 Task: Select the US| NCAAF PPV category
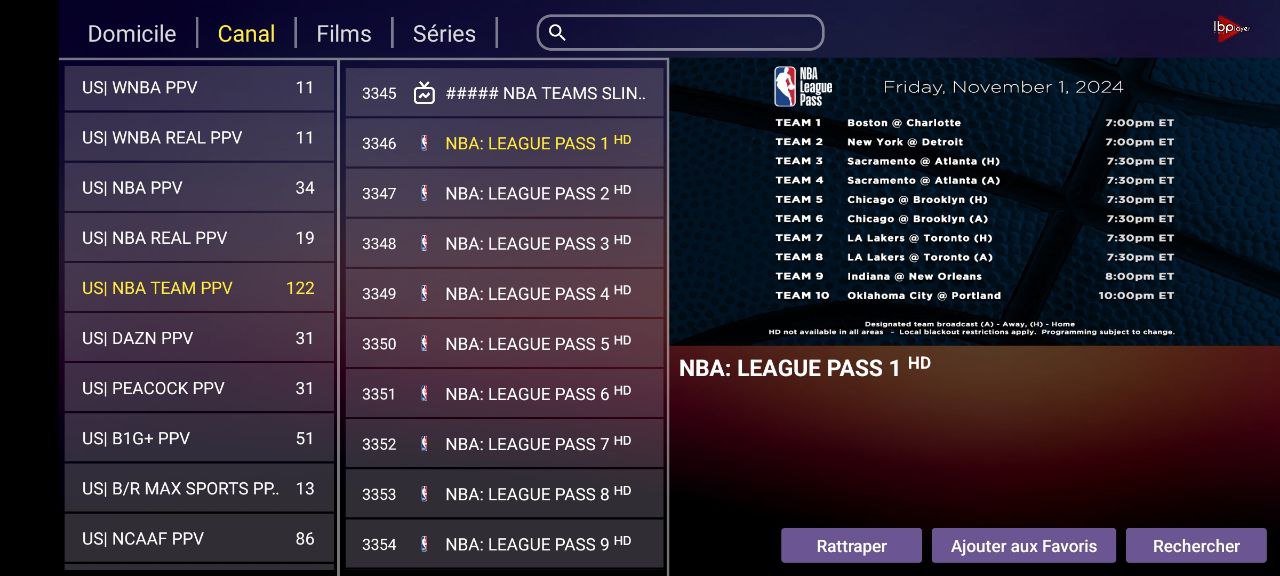[x=199, y=538]
